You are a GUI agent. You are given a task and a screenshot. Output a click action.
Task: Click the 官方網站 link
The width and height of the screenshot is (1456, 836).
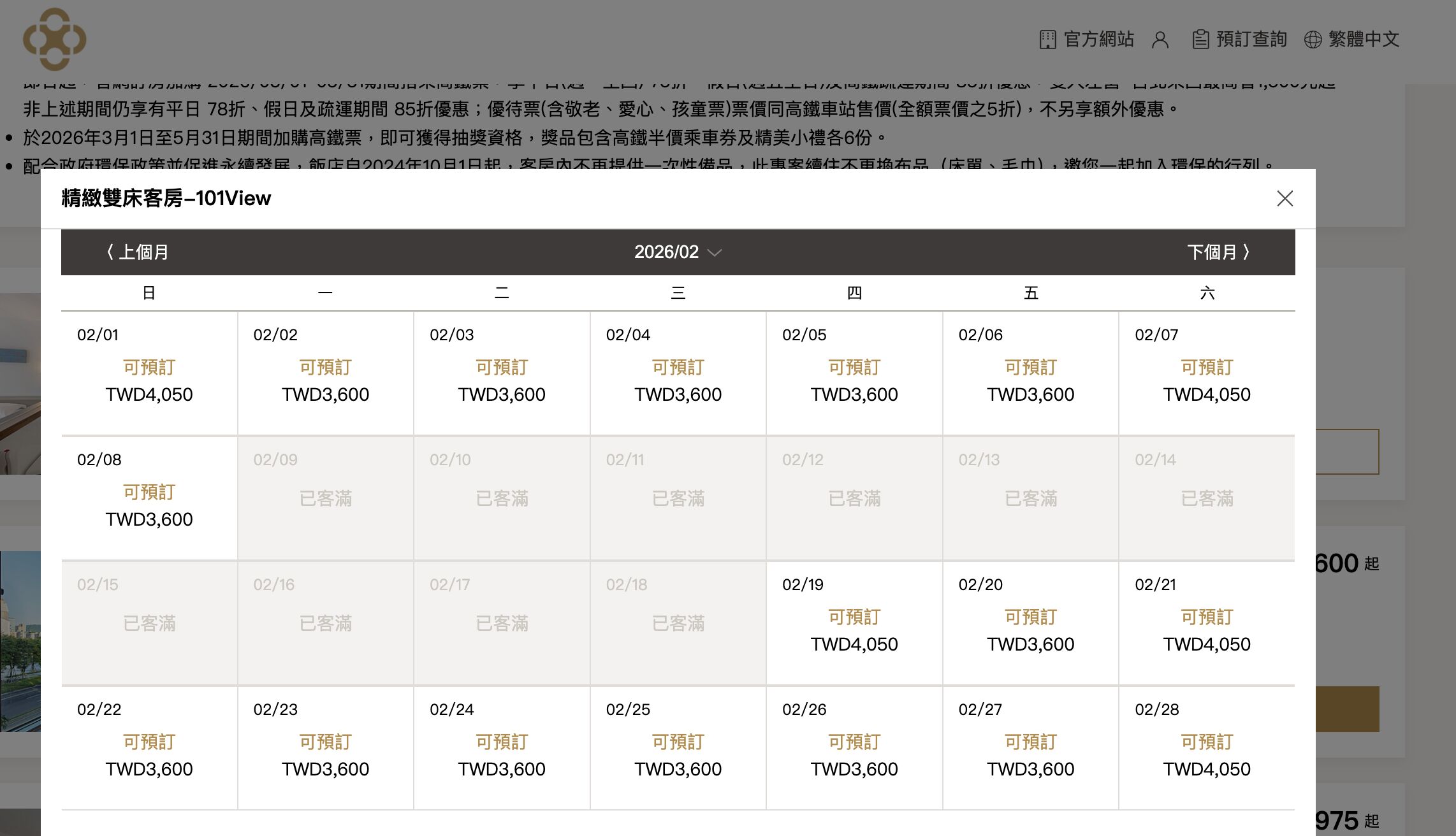1098,40
